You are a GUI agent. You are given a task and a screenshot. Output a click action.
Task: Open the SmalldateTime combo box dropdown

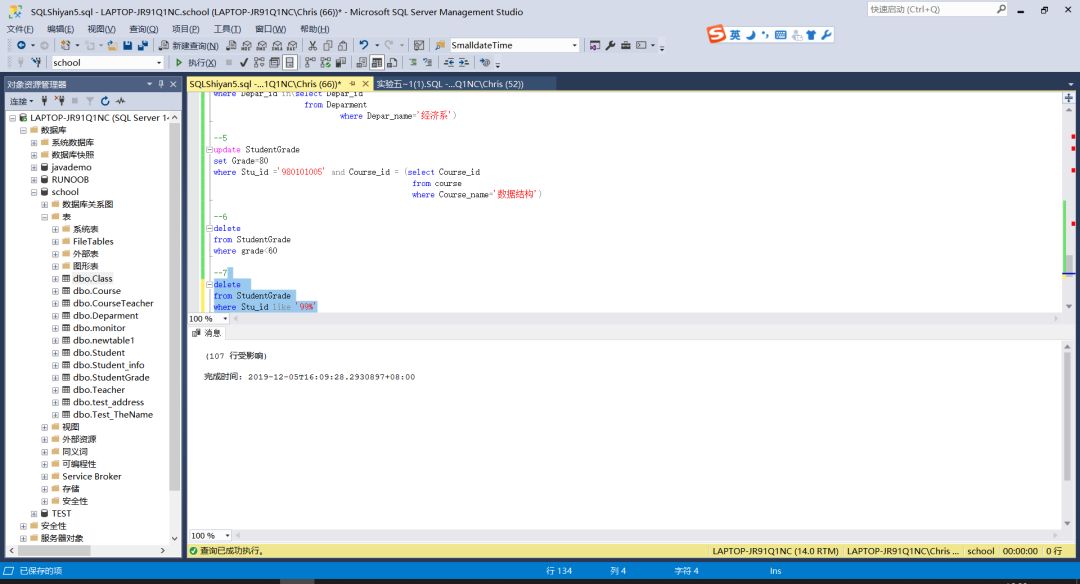tap(574, 46)
